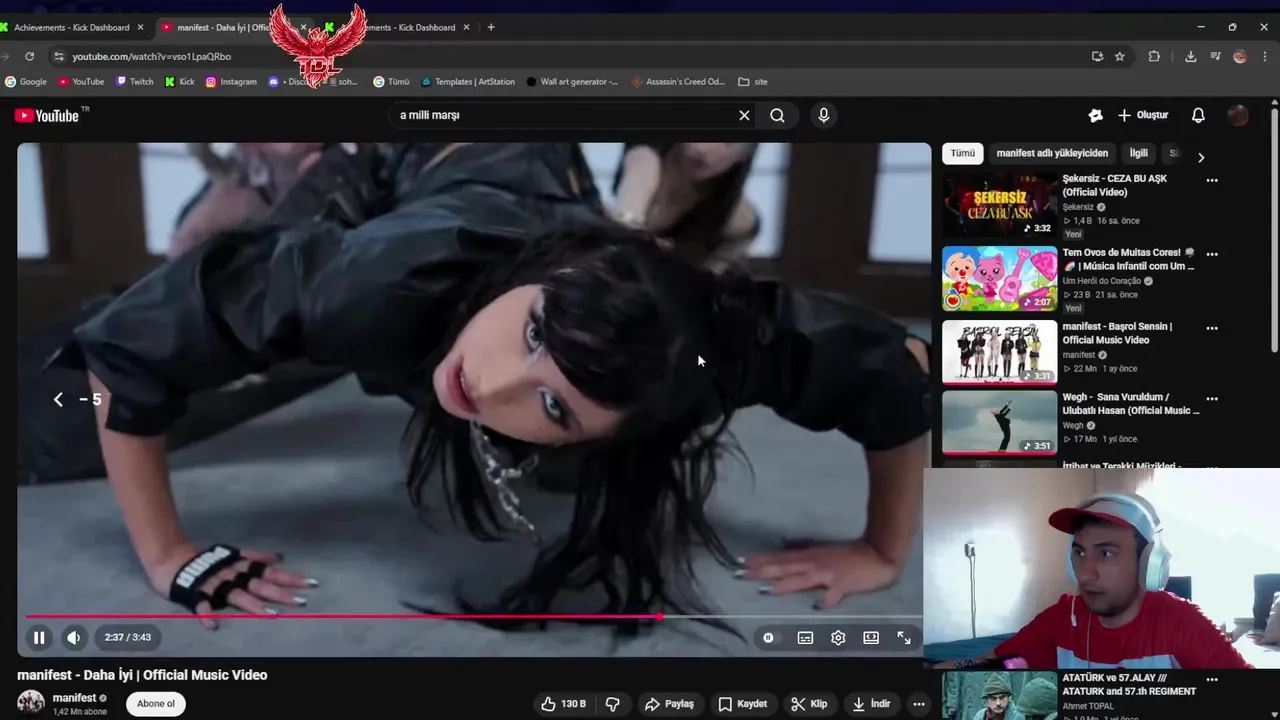Open Google bookmark
This screenshot has height=720, width=1280.
click(x=26, y=82)
